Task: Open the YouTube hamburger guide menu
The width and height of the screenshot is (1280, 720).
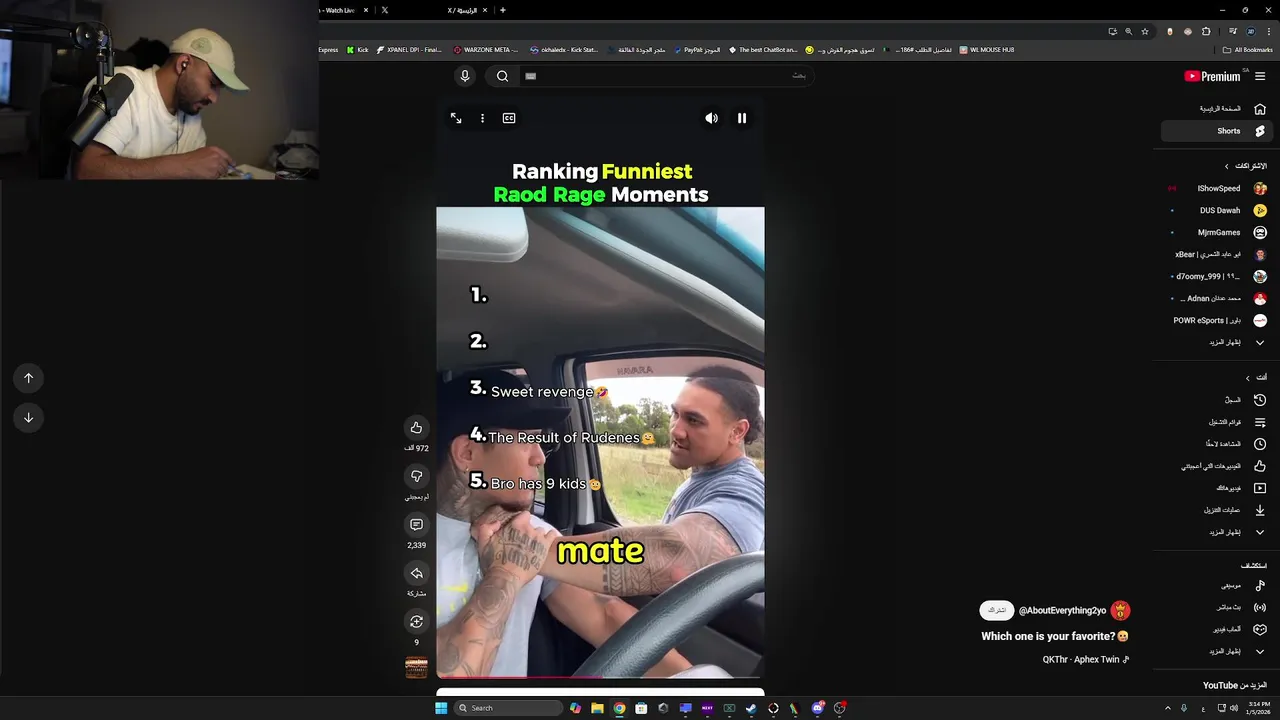Action: pos(1260,76)
